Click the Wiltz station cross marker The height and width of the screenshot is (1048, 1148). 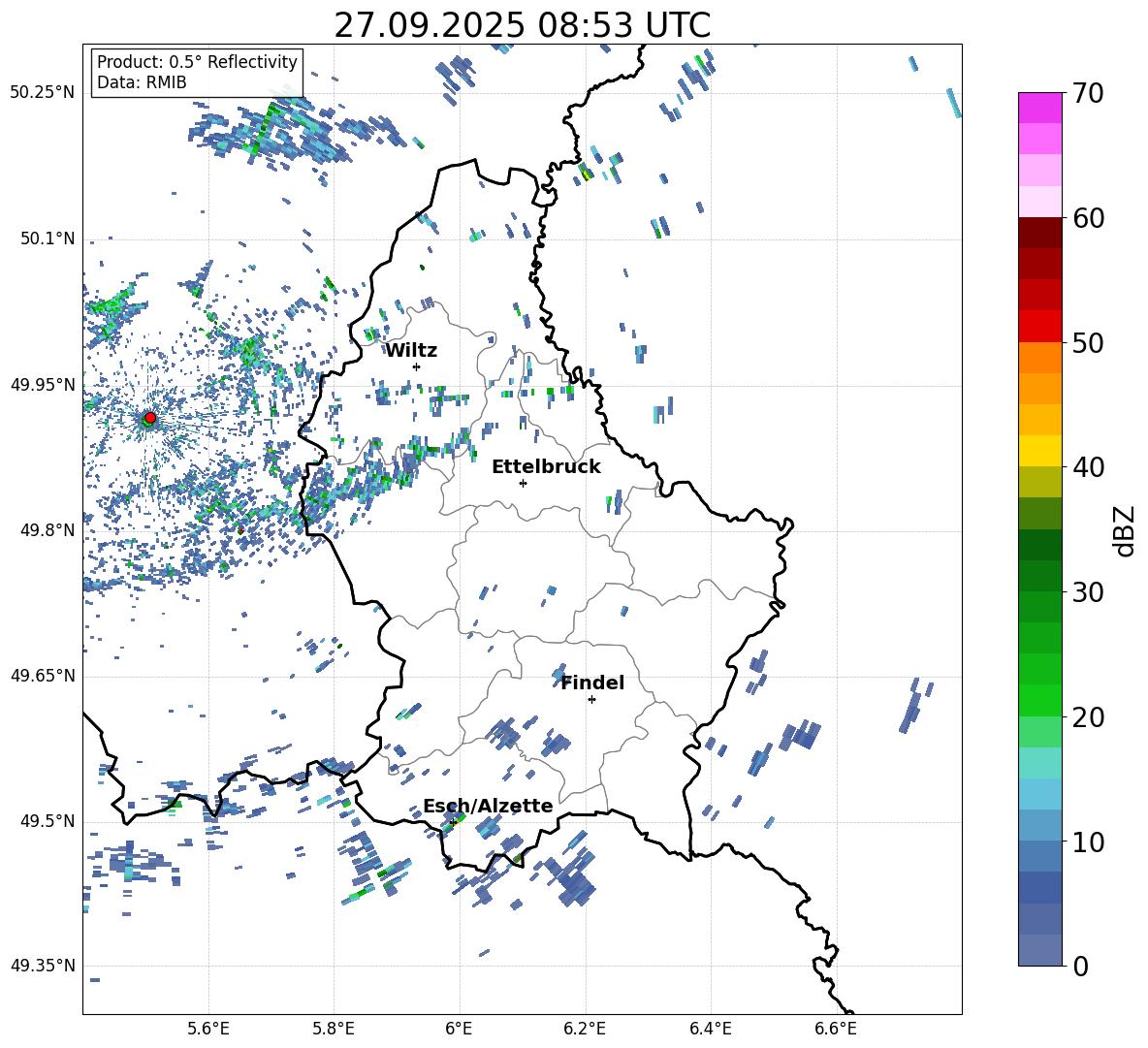click(417, 366)
